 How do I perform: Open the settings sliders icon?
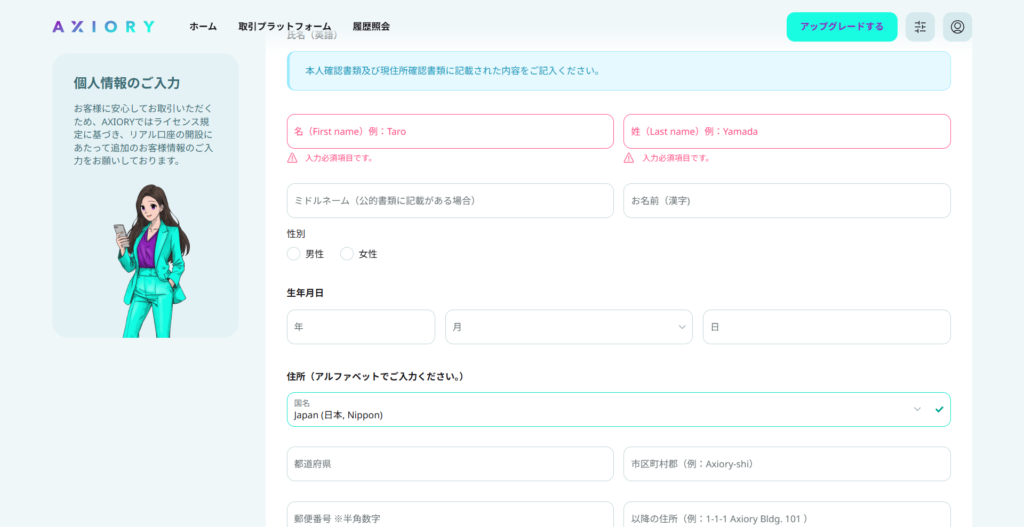[x=920, y=27]
